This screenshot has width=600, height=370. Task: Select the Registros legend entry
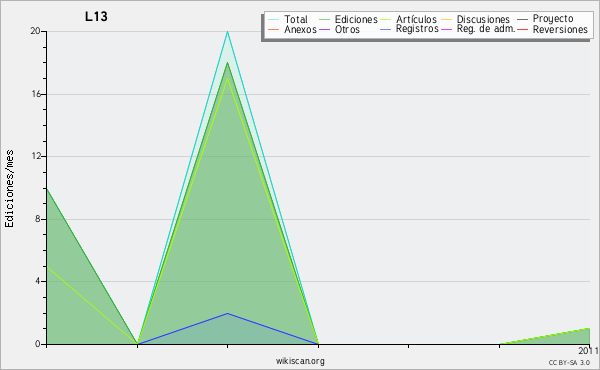tap(417, 29)
